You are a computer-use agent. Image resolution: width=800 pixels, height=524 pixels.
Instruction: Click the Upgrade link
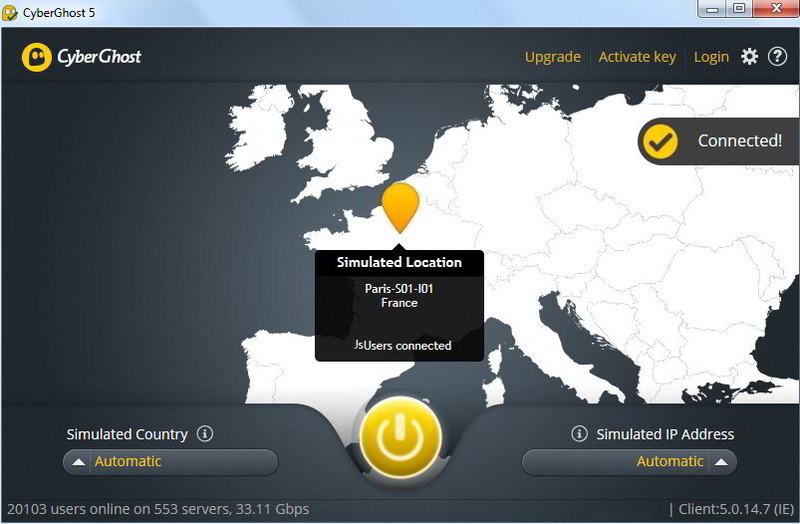pos(553,57)
